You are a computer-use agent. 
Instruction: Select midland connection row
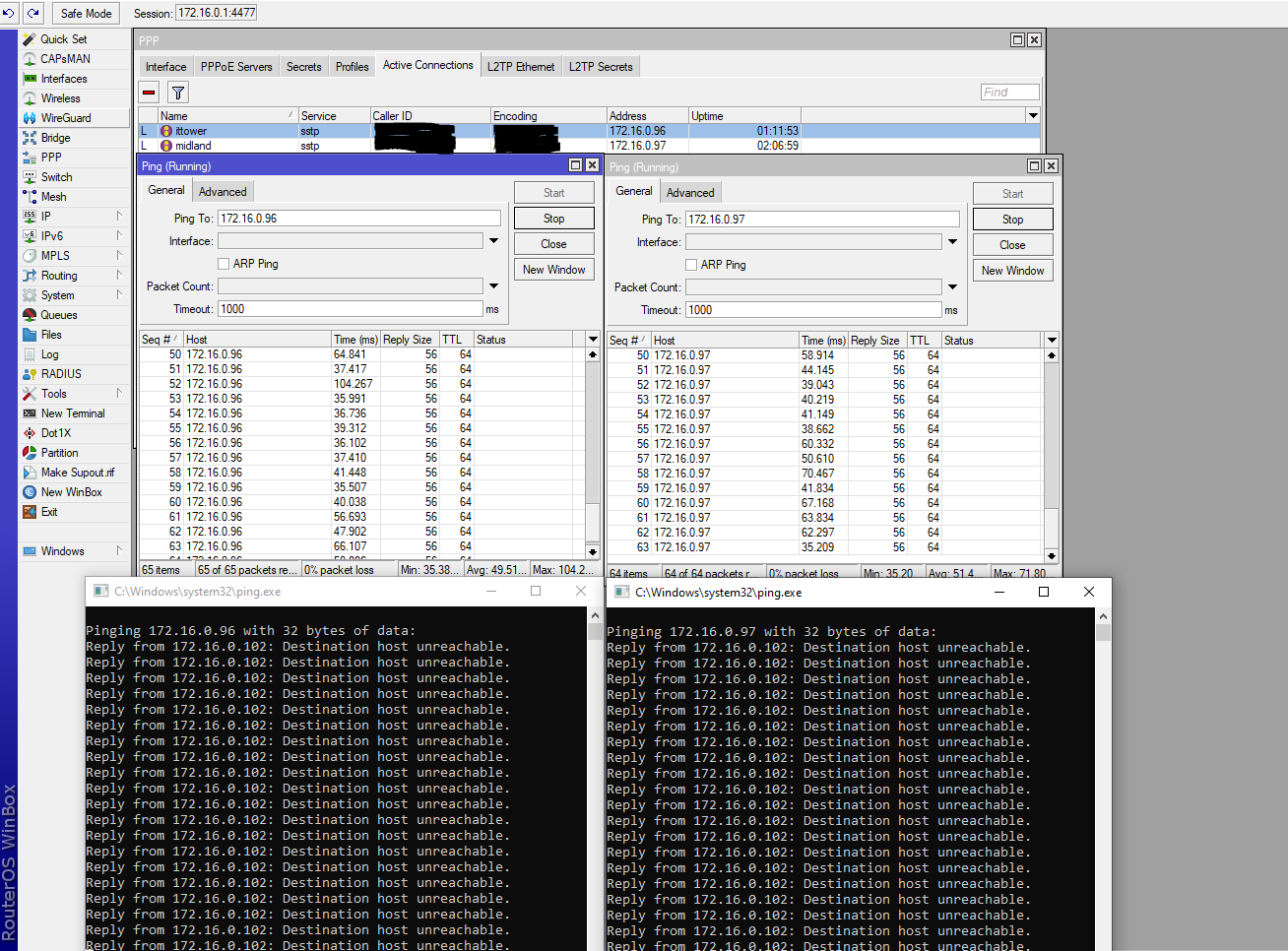pos(591,146)
